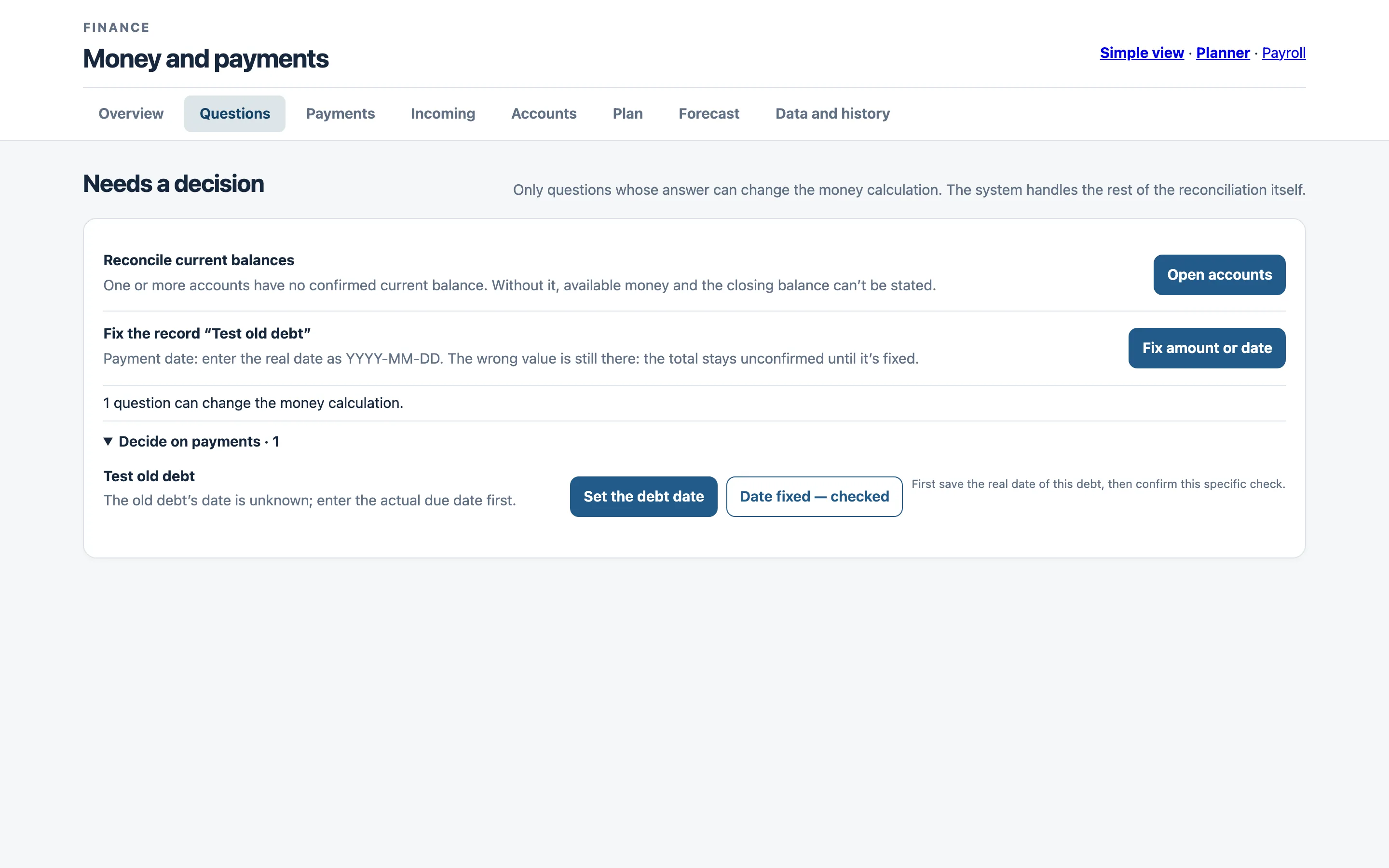Viewport: 1389px width, 868px height.
Task: Click the FINANCE label above the title
Action: (x=117, y=27)
